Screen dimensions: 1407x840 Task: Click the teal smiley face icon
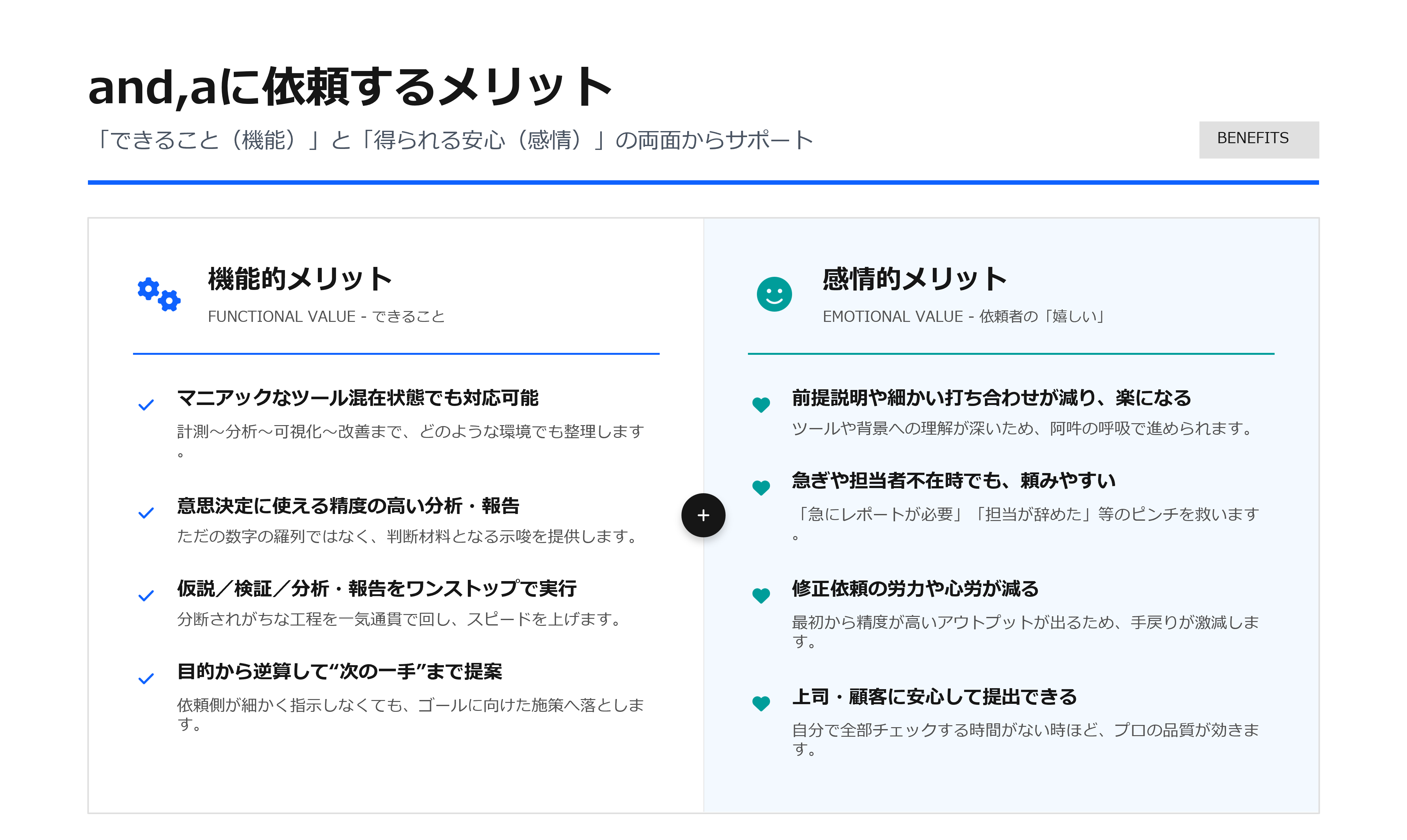click(x=774, y=294)
